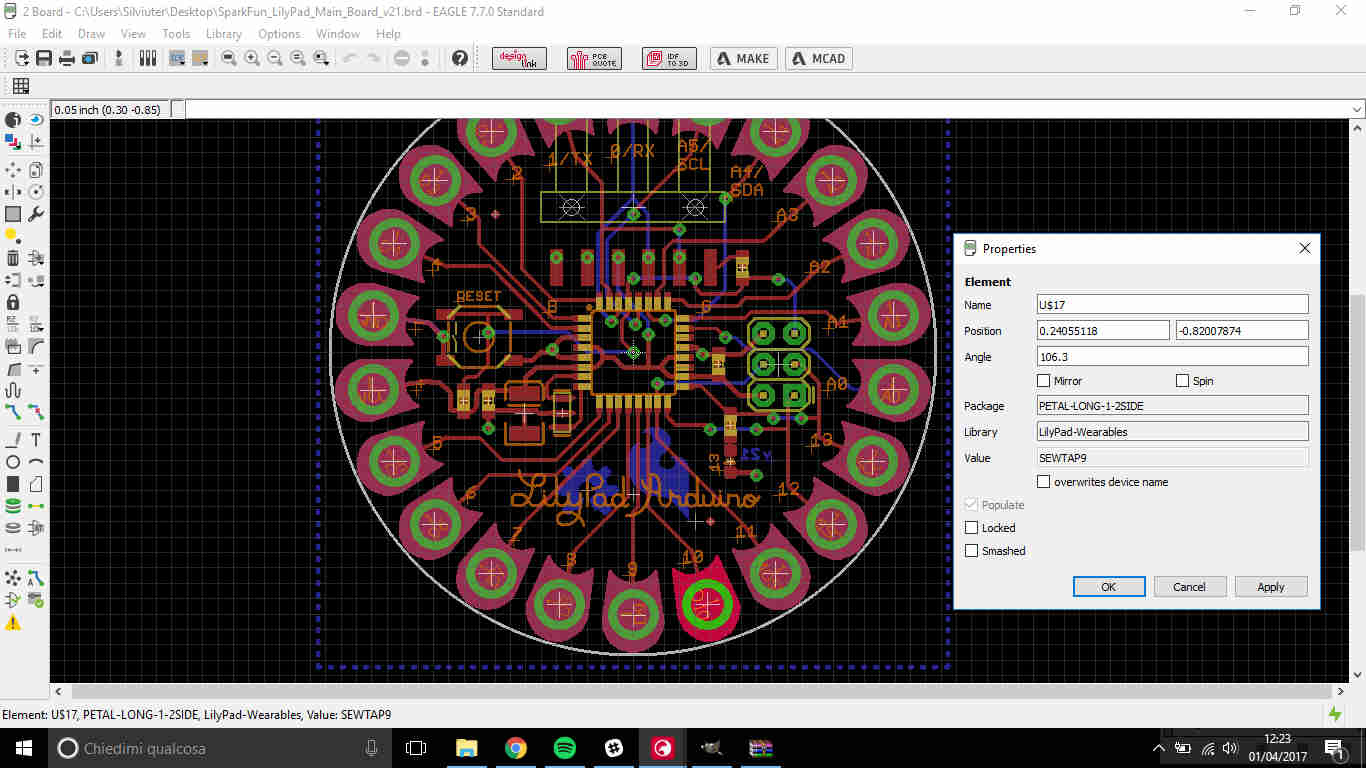This screenshot has height=768, width=1366.
Task: Click the Save floppy disk icon
Action: point(44,58)
